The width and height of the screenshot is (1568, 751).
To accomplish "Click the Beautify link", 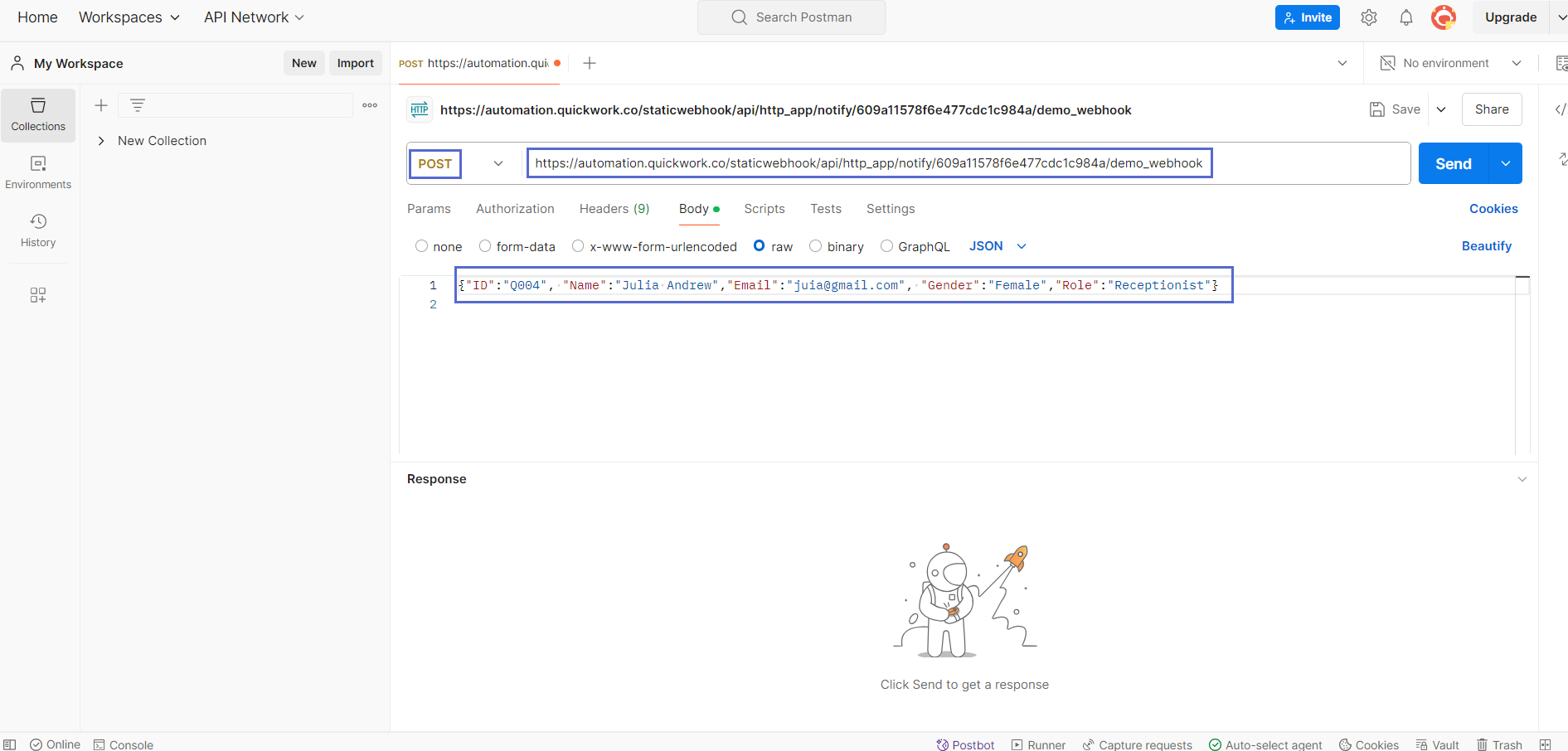I will tap(1487, 246).
